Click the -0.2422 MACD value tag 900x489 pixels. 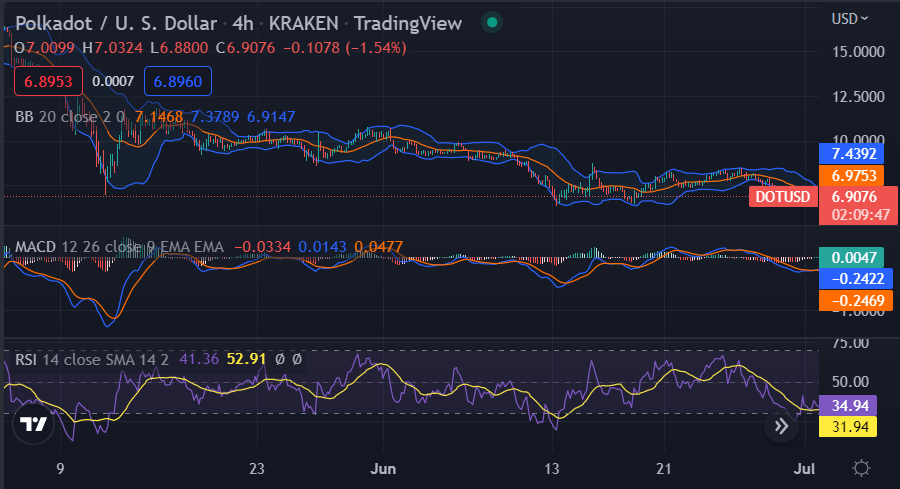coord(856,279)
